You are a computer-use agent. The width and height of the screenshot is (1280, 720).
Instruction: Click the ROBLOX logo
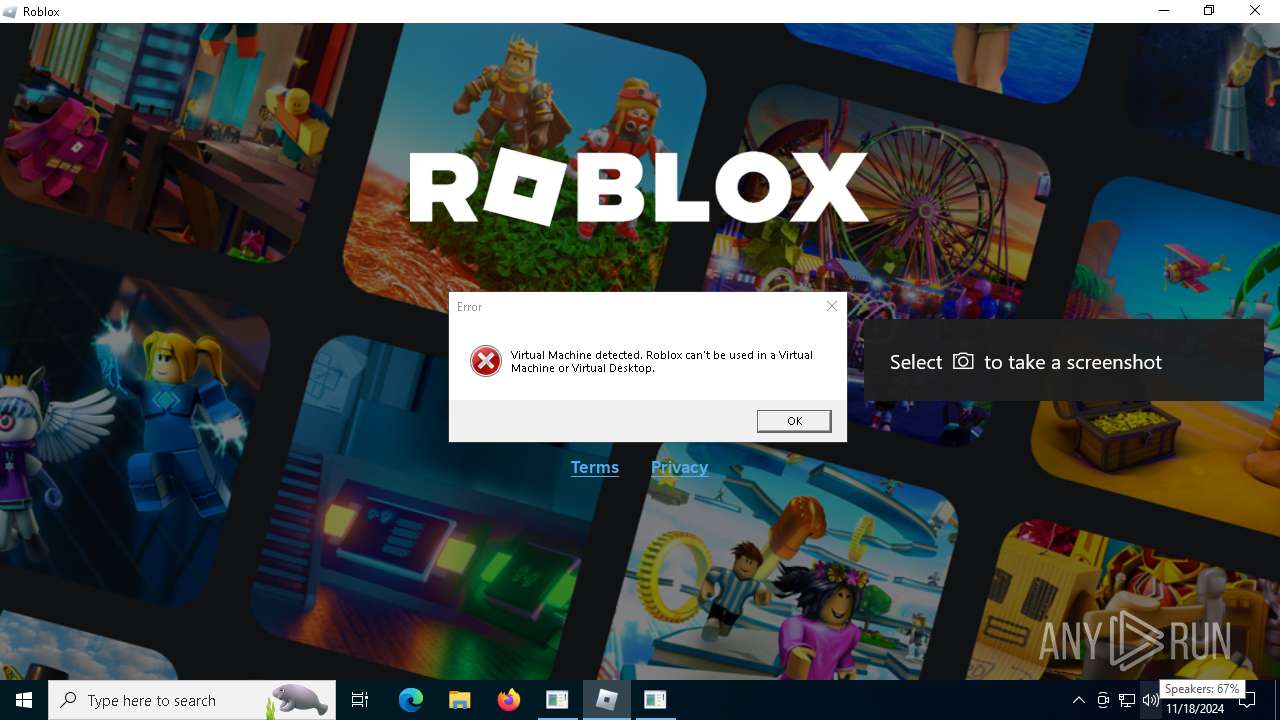coord(639,188)
